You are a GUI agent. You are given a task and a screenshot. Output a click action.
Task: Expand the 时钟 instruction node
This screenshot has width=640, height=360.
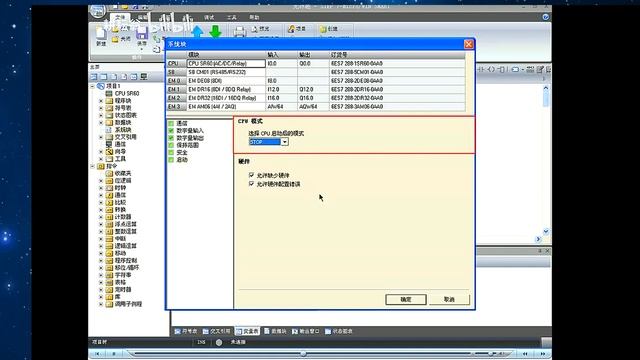(101, 188)
